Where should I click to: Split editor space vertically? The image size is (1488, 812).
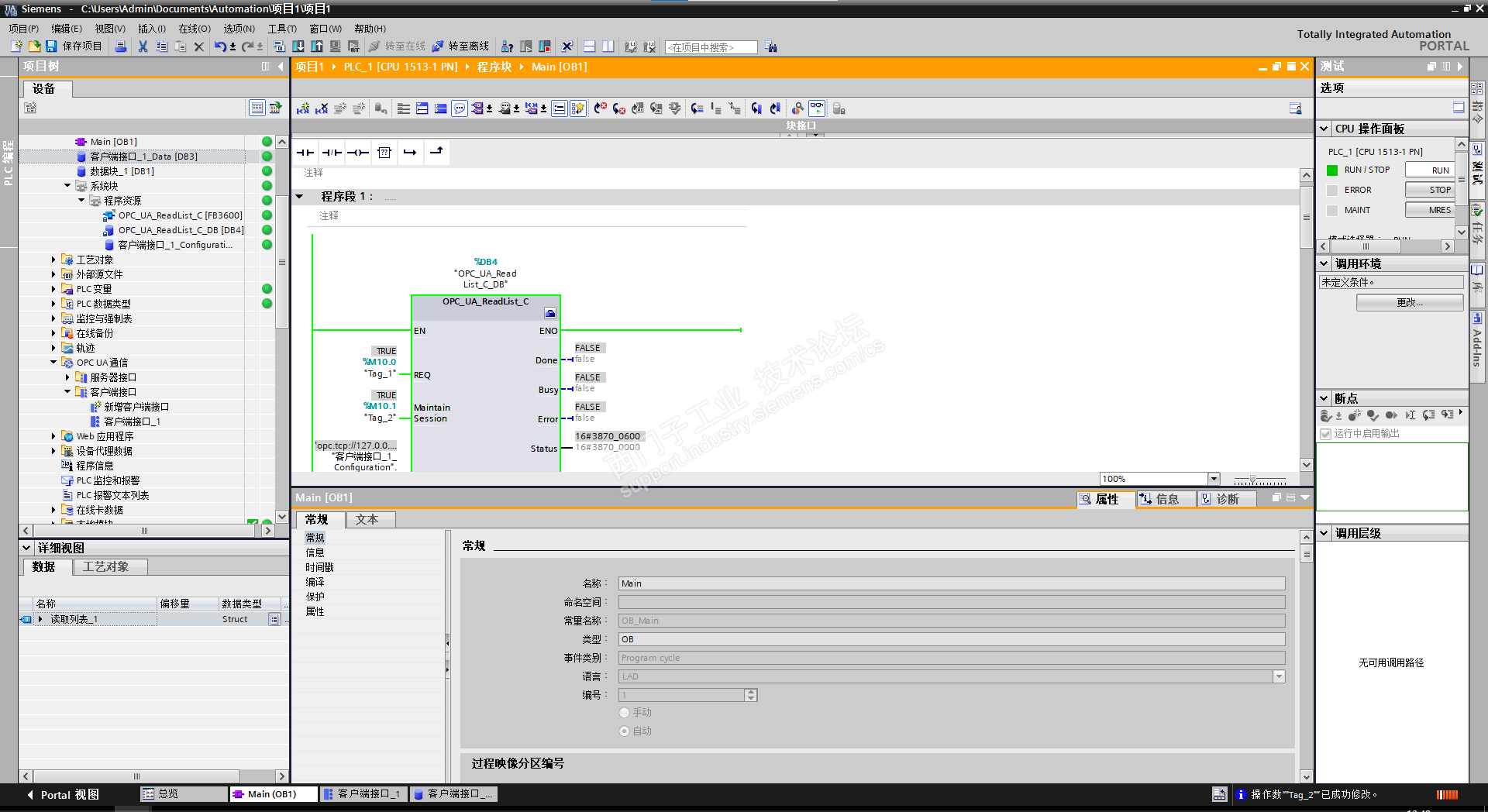click(x=608, y=46)
